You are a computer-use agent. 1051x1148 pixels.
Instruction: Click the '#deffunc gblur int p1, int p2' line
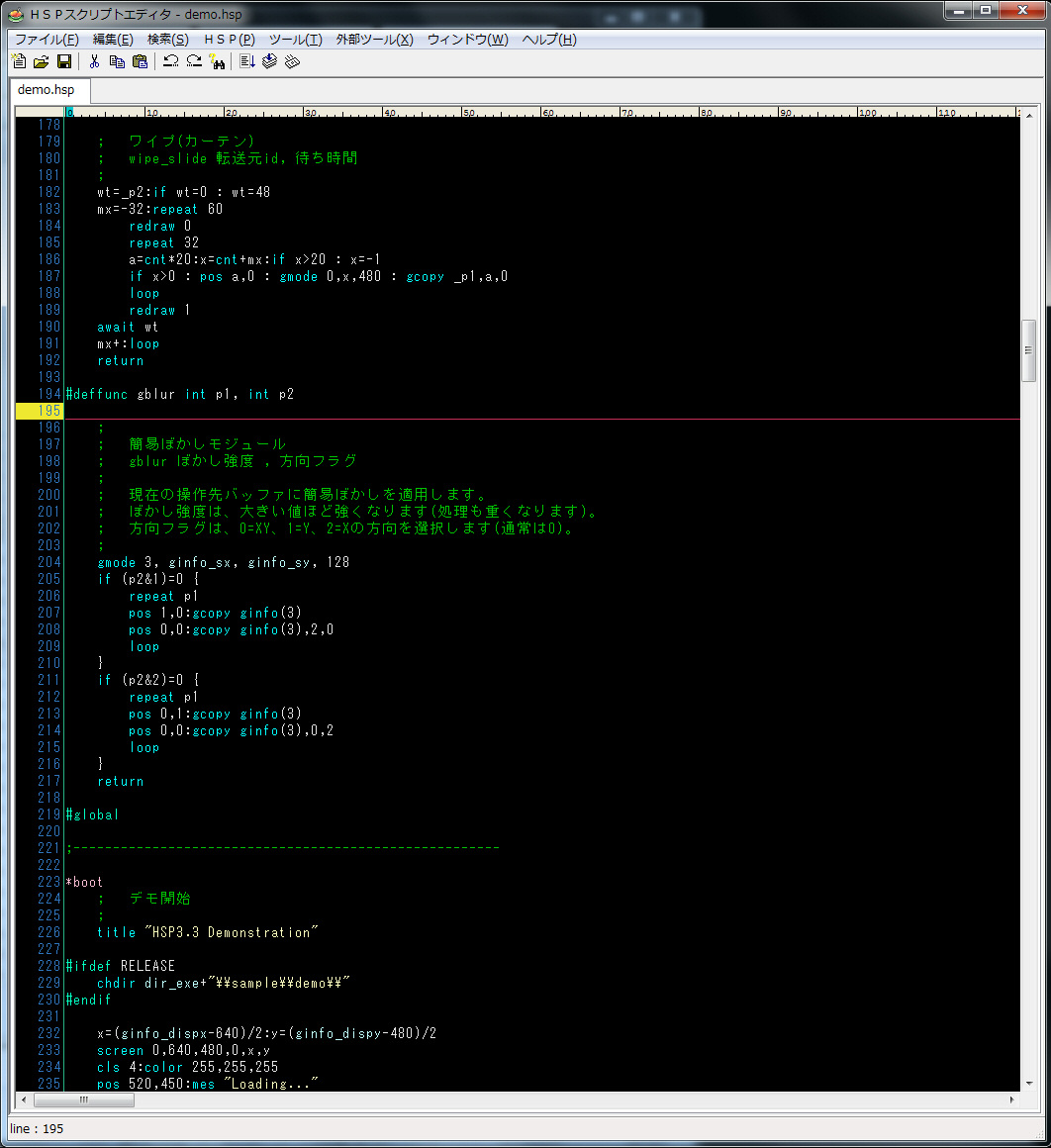180,394
